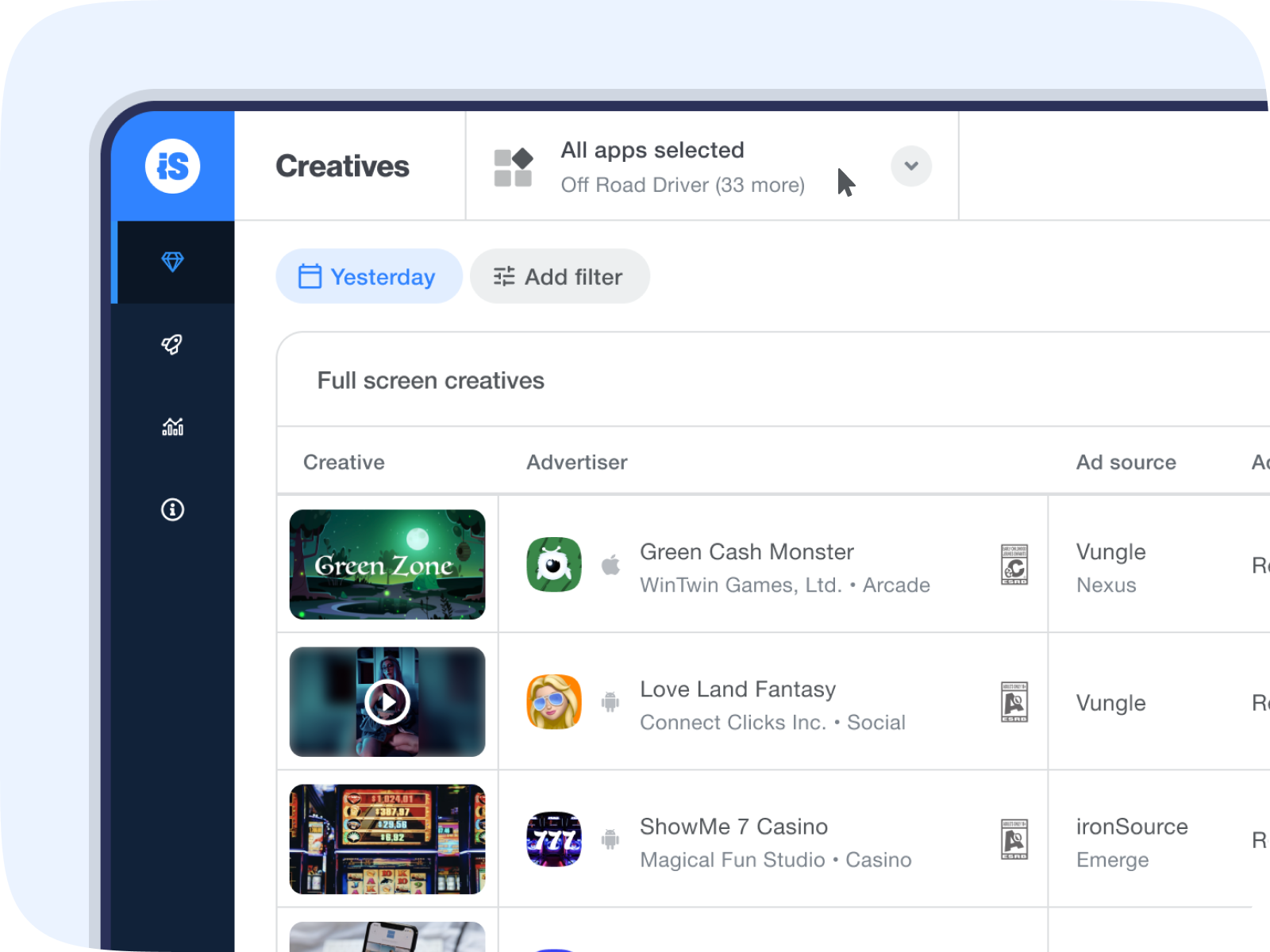Click the Full screen creatives heading

click(431, 381)
